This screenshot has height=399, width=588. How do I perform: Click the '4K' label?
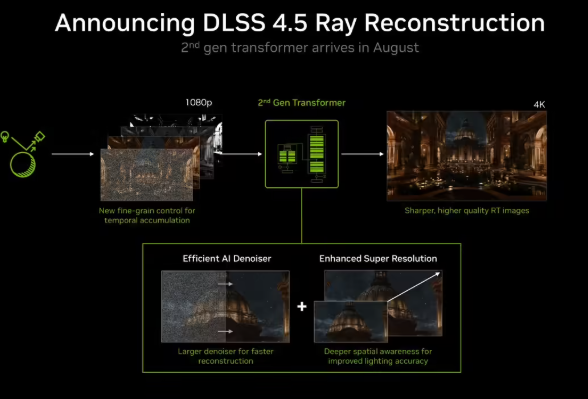(539, 105)
